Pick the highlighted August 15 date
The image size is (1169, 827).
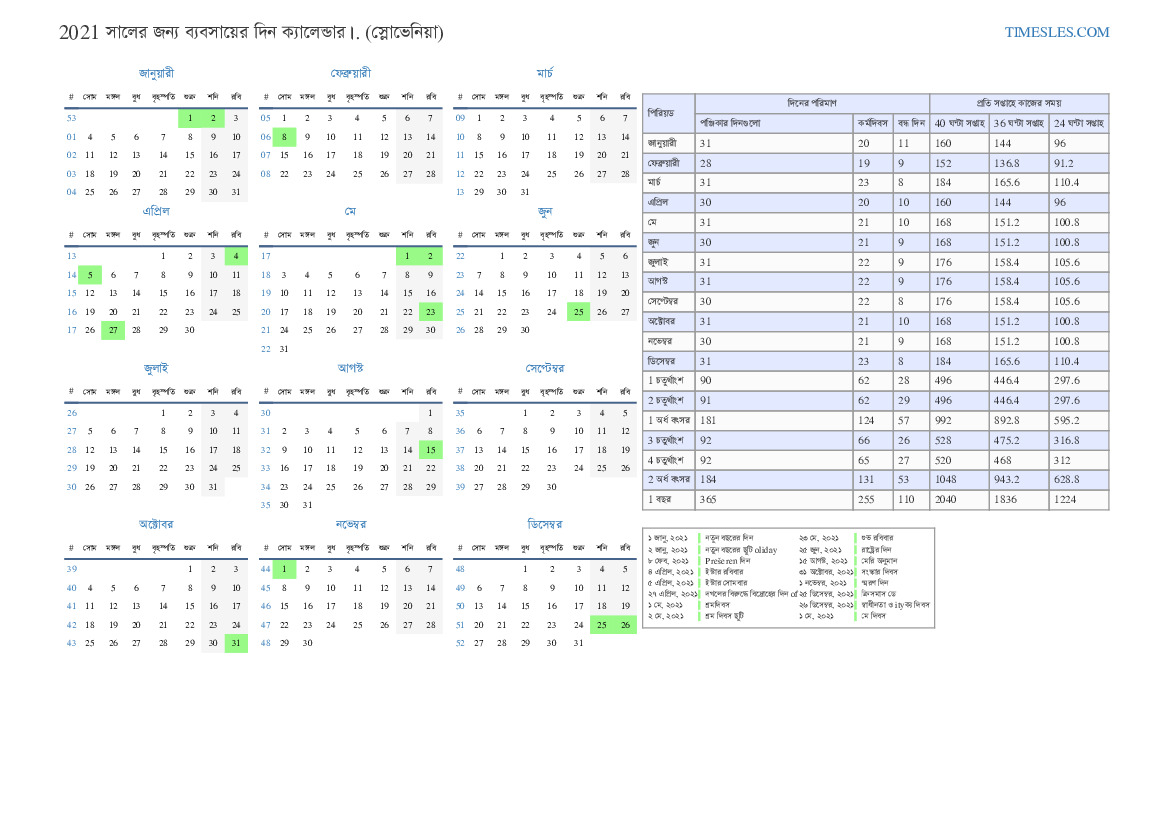[x=430, y=450]
